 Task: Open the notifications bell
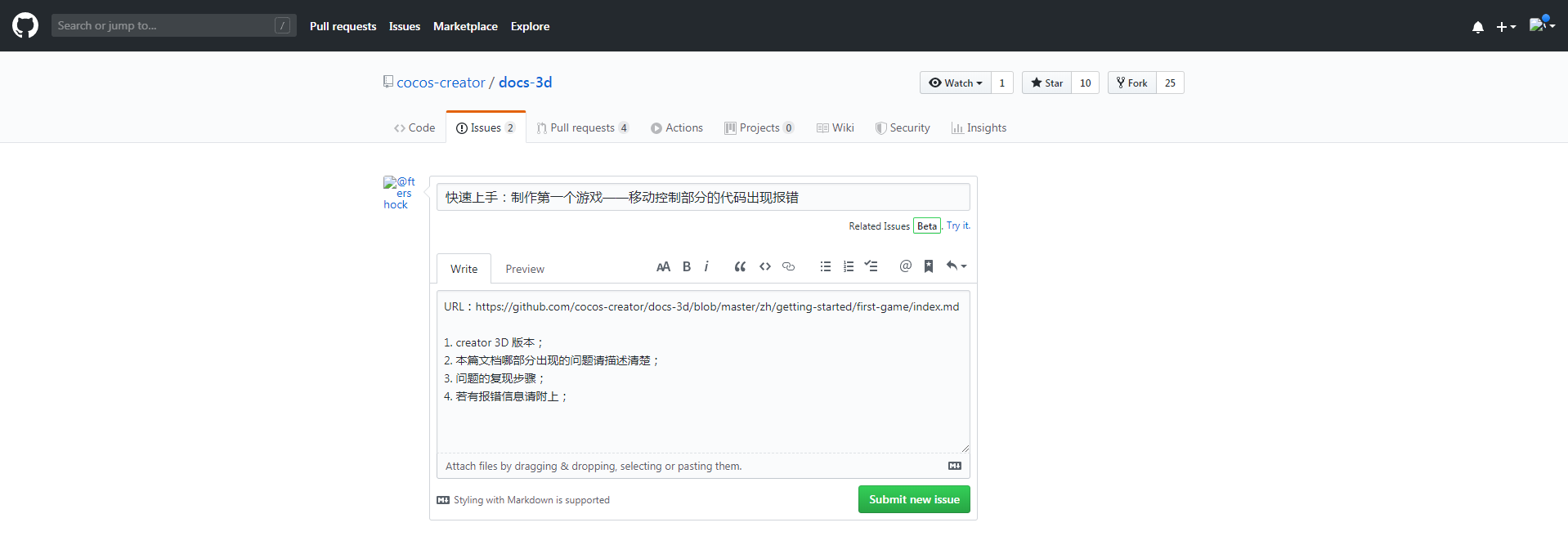coord(1477,27)
